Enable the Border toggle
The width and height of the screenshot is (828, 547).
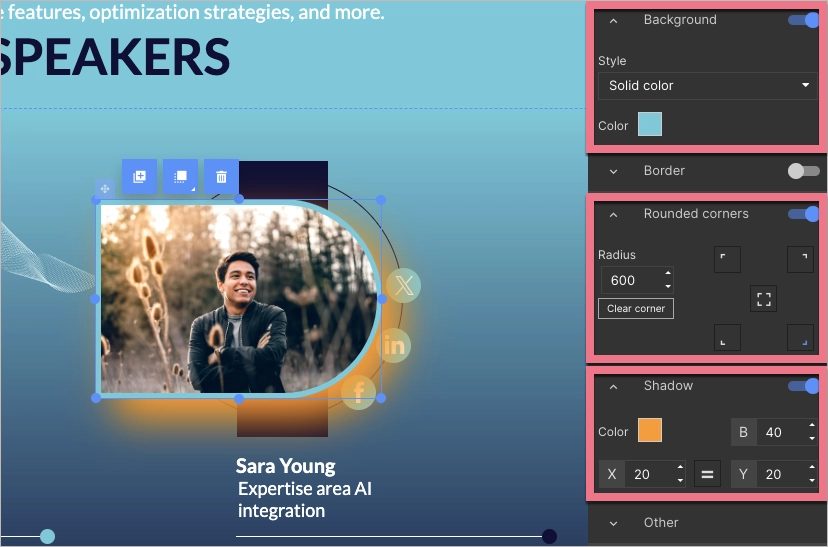tap(803, 171)
